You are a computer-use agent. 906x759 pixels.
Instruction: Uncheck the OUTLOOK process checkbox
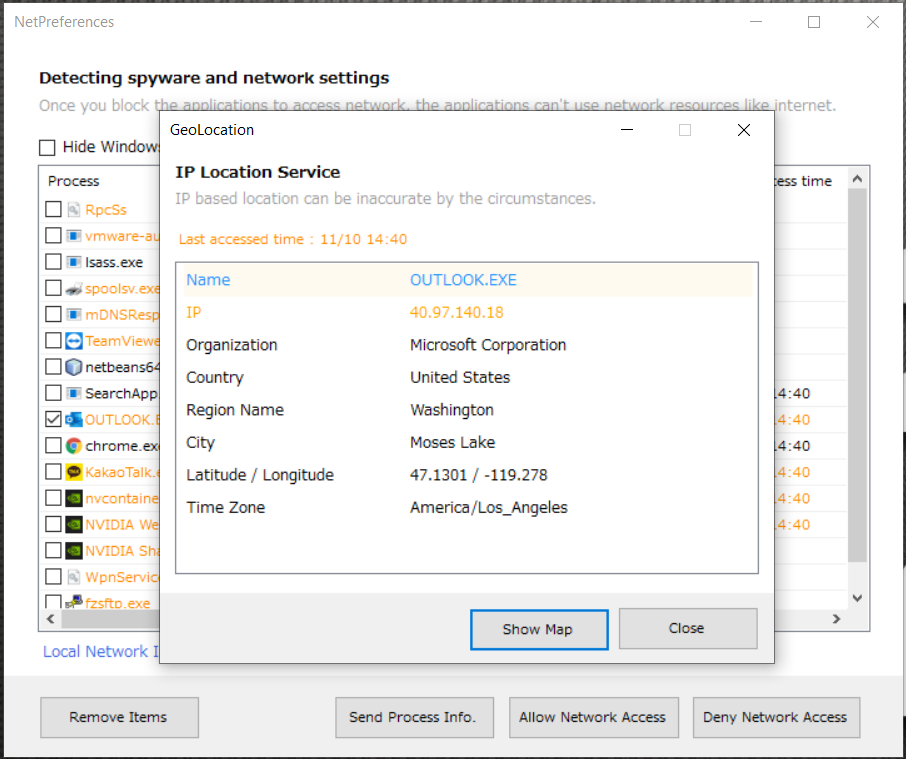53,419
